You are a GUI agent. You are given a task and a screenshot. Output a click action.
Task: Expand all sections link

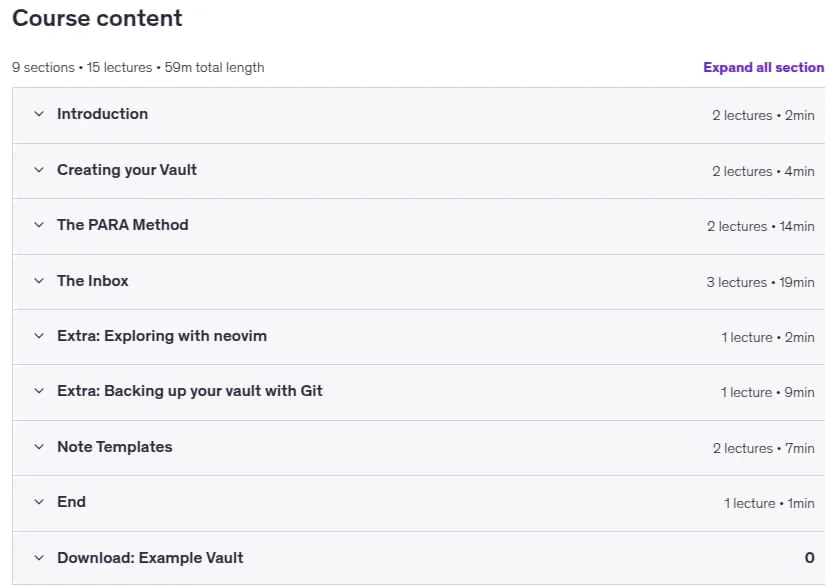pos(763,67)
